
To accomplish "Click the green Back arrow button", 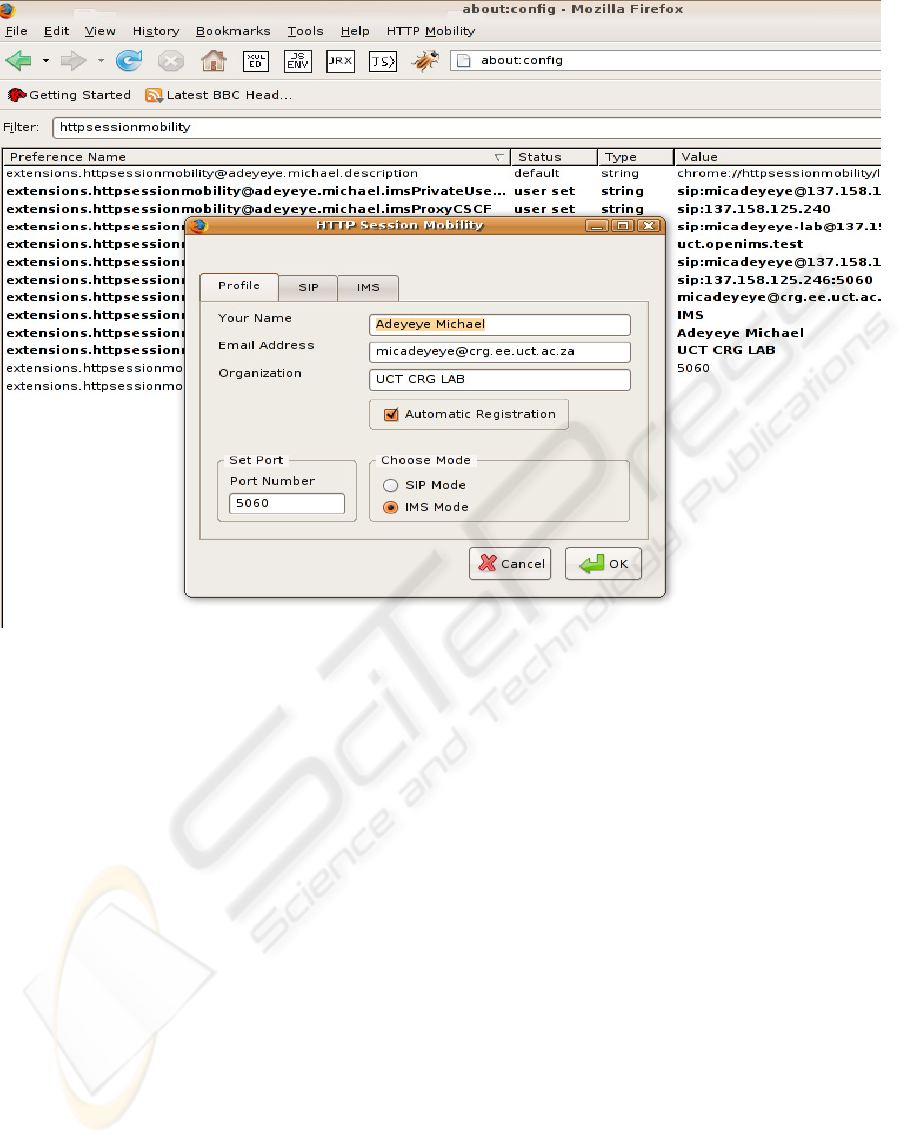I will pyautogui.click(x=19, y=61).
